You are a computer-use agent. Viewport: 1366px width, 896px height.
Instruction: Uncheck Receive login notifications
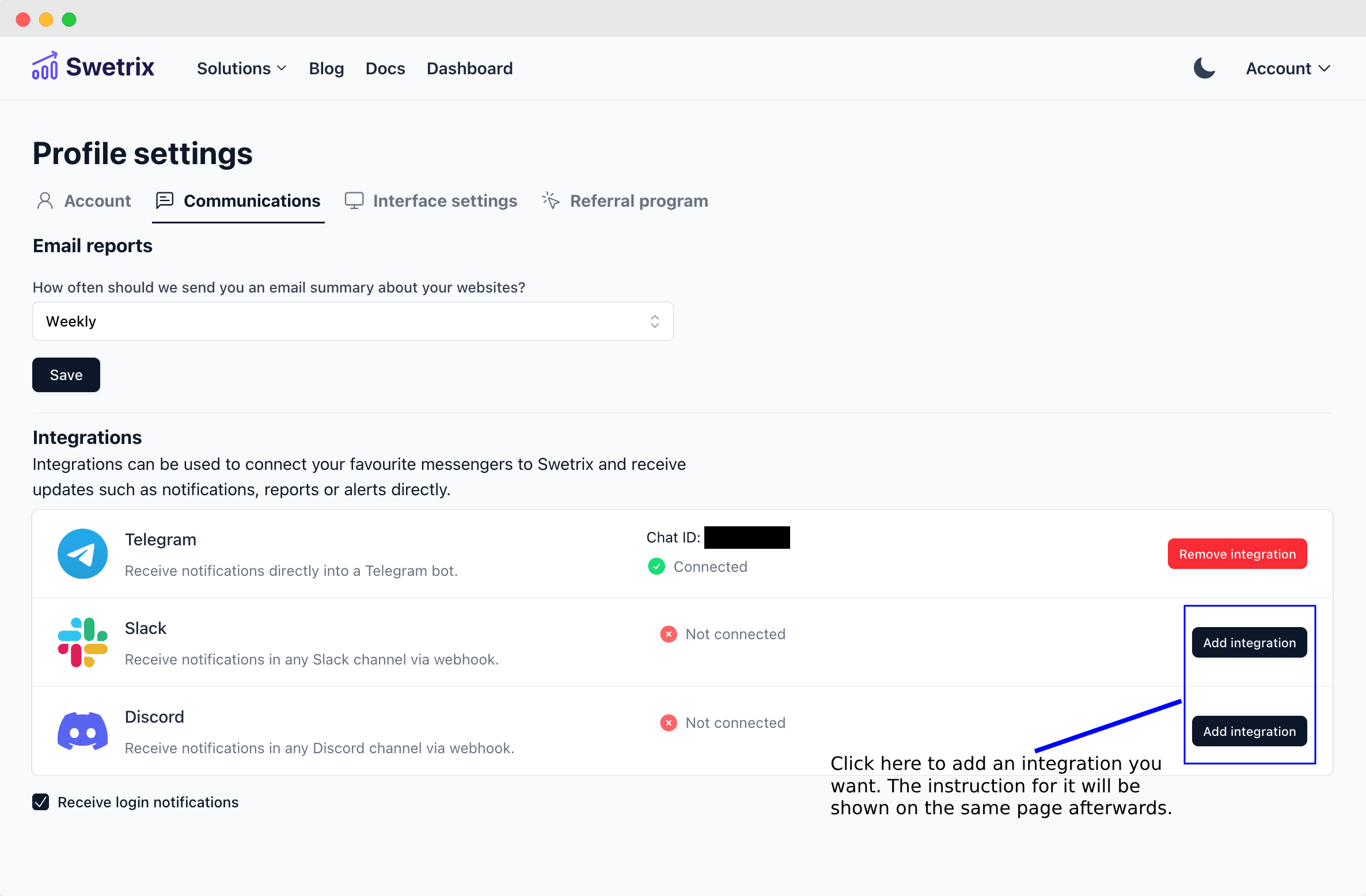click(40, 802)
